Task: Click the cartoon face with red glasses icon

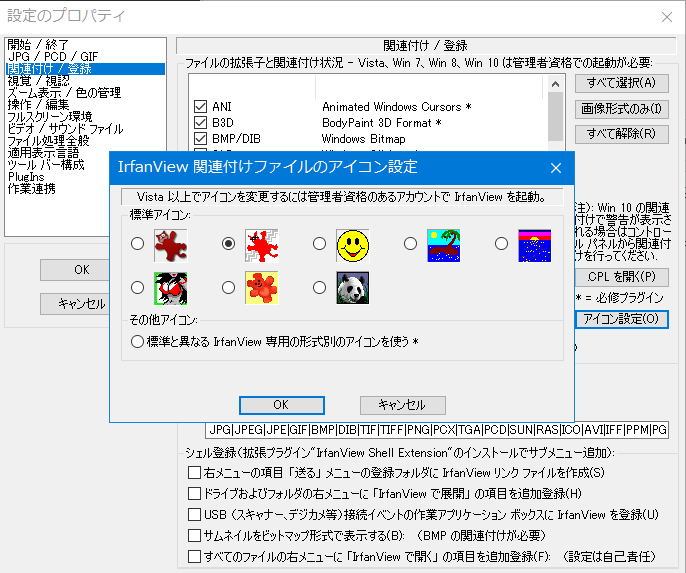Action: pyautogui.click(x=171, y=288)
